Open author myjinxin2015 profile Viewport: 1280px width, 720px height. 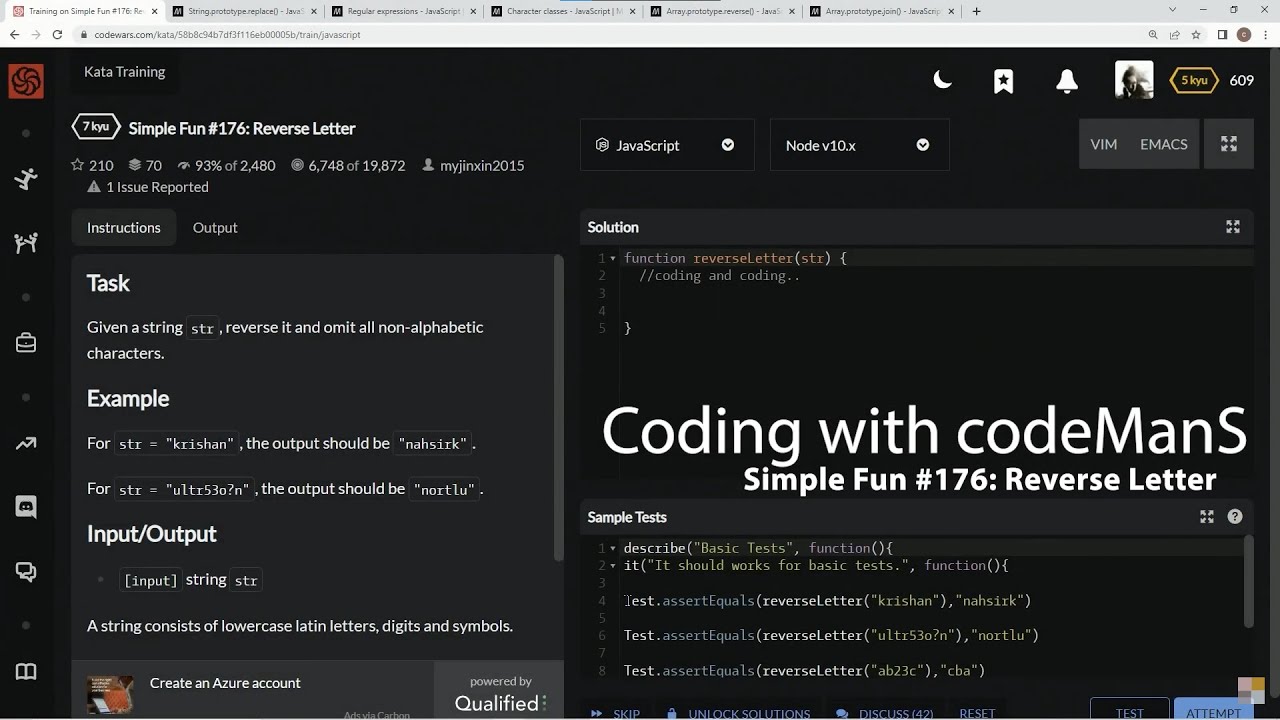pyautogui.click(x=473, y=165)
